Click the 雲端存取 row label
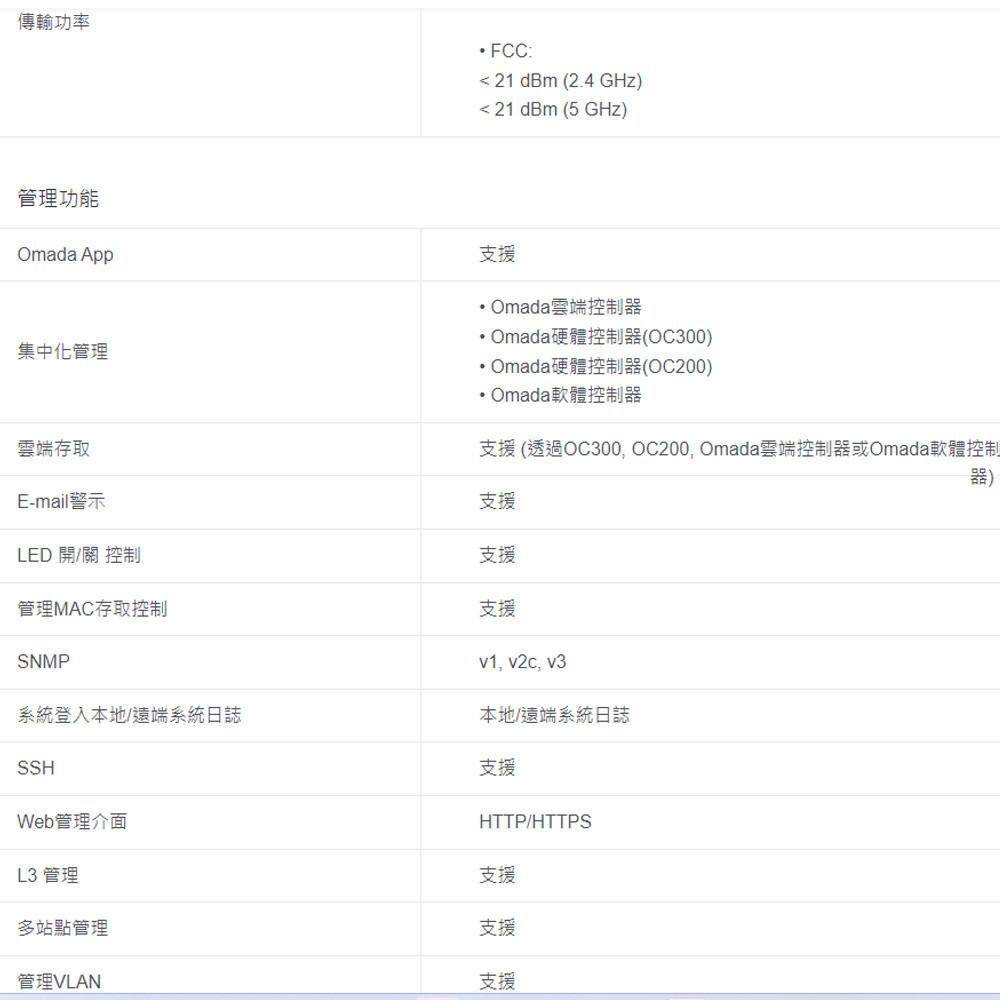The width and height of the screenshot is (1000, 1000). point(51,448)
